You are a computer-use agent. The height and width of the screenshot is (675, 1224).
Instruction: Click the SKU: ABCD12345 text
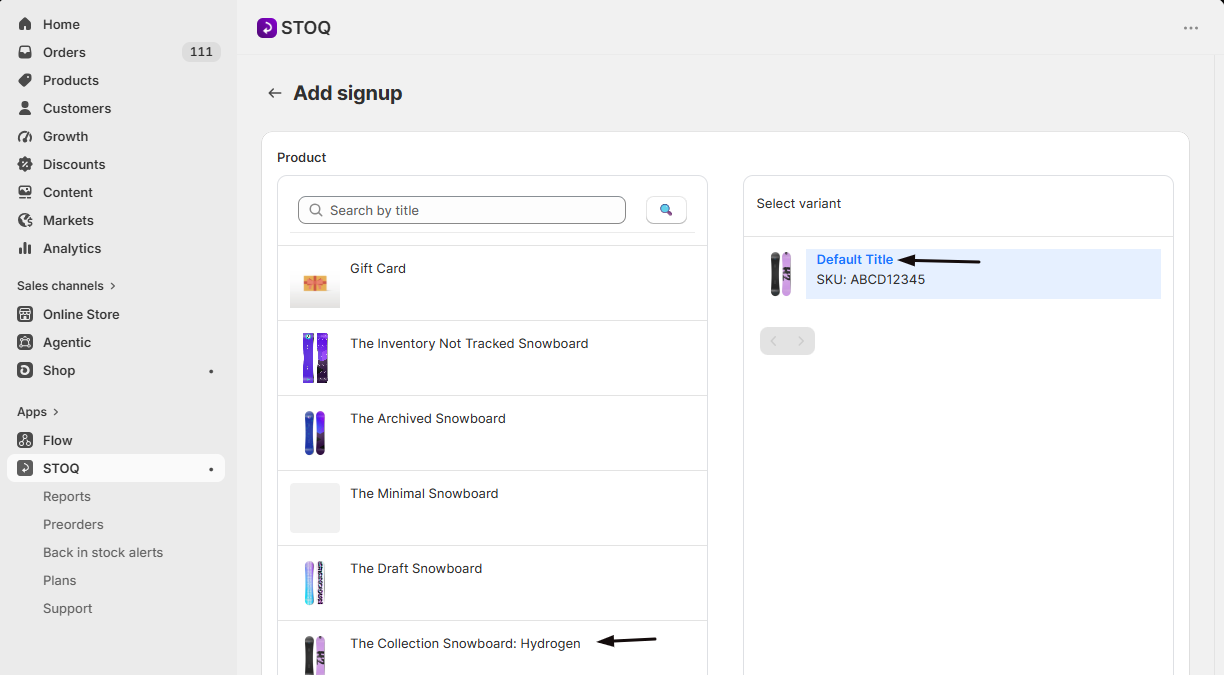click(x=871, y=280)
